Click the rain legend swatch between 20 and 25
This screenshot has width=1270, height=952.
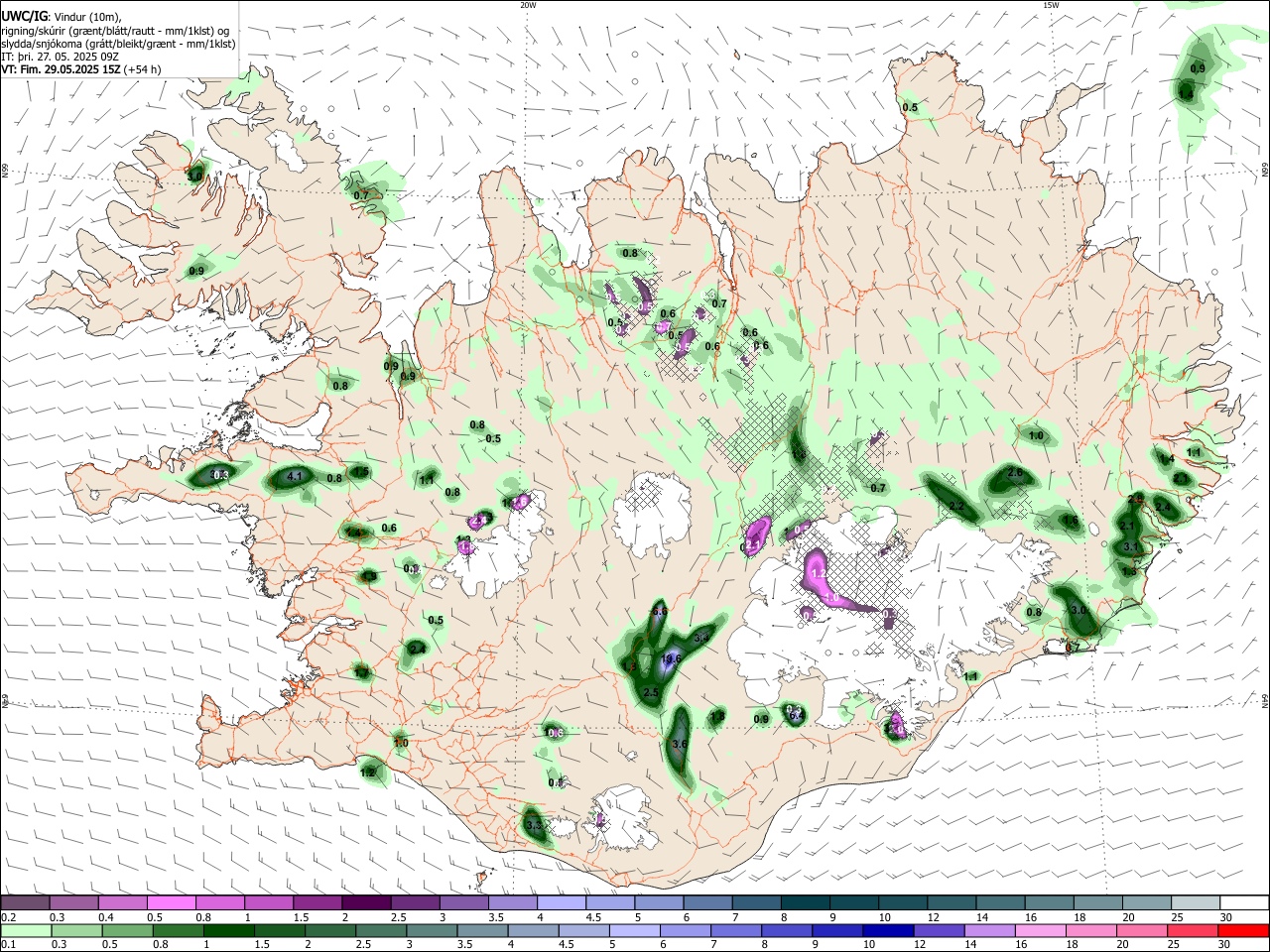click(x=1144, y=930)
